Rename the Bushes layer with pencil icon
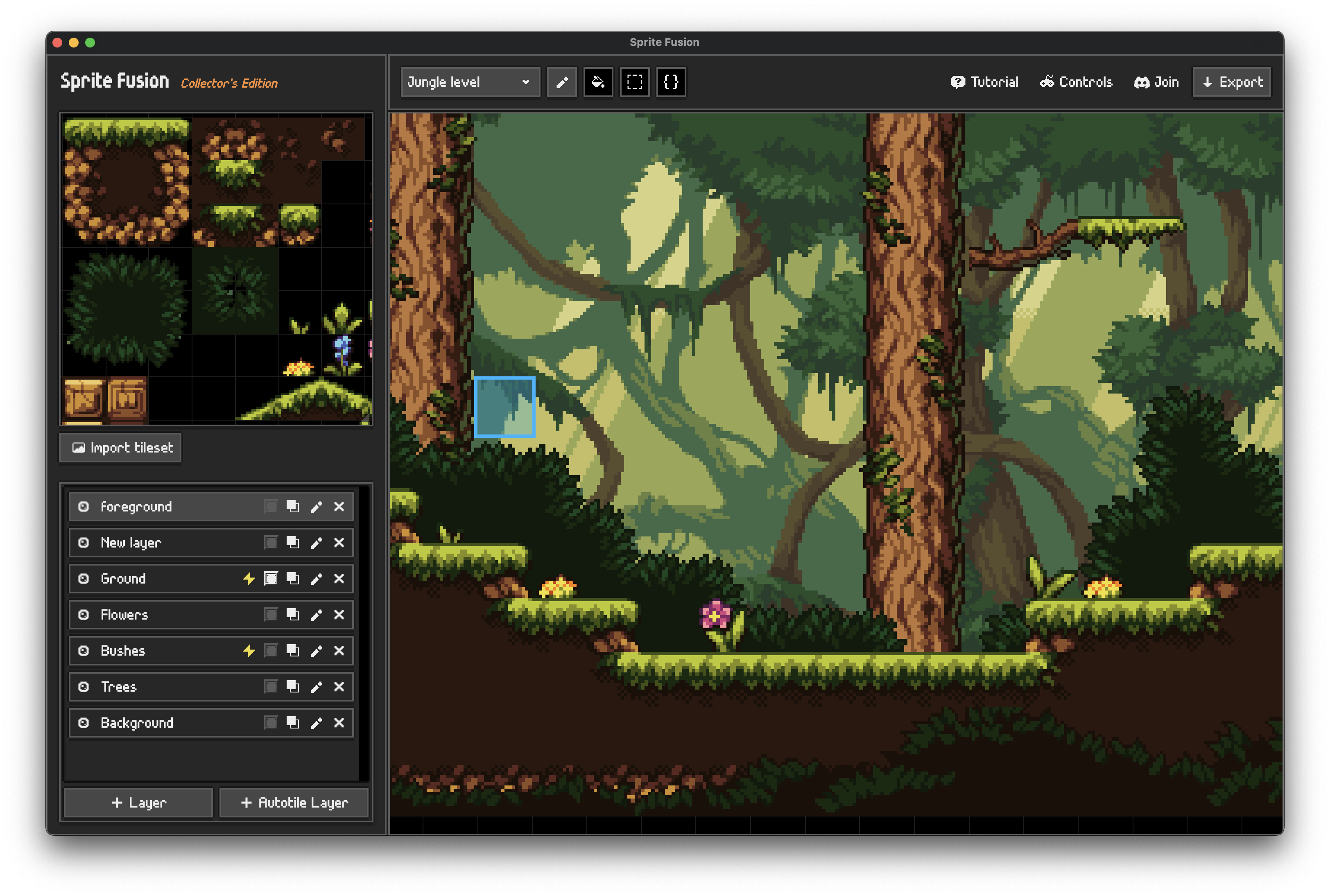This screenshot has width=1330, height=896. click(316, 651)
